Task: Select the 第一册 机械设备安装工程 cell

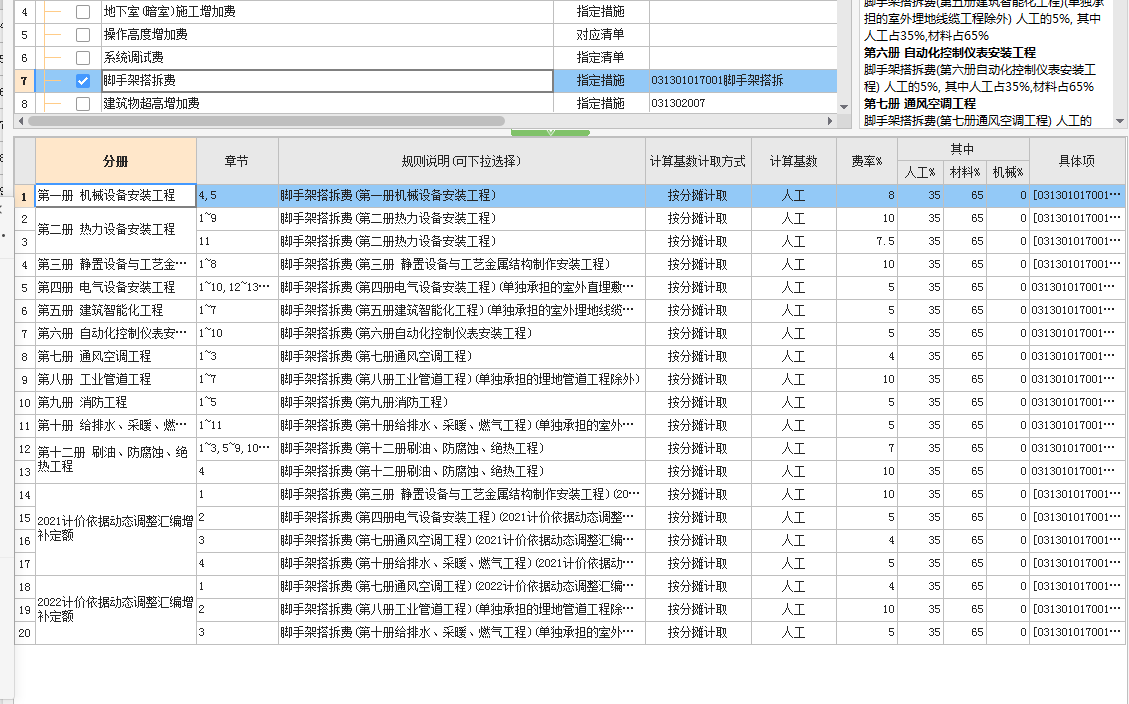Action: coord(115,196)
